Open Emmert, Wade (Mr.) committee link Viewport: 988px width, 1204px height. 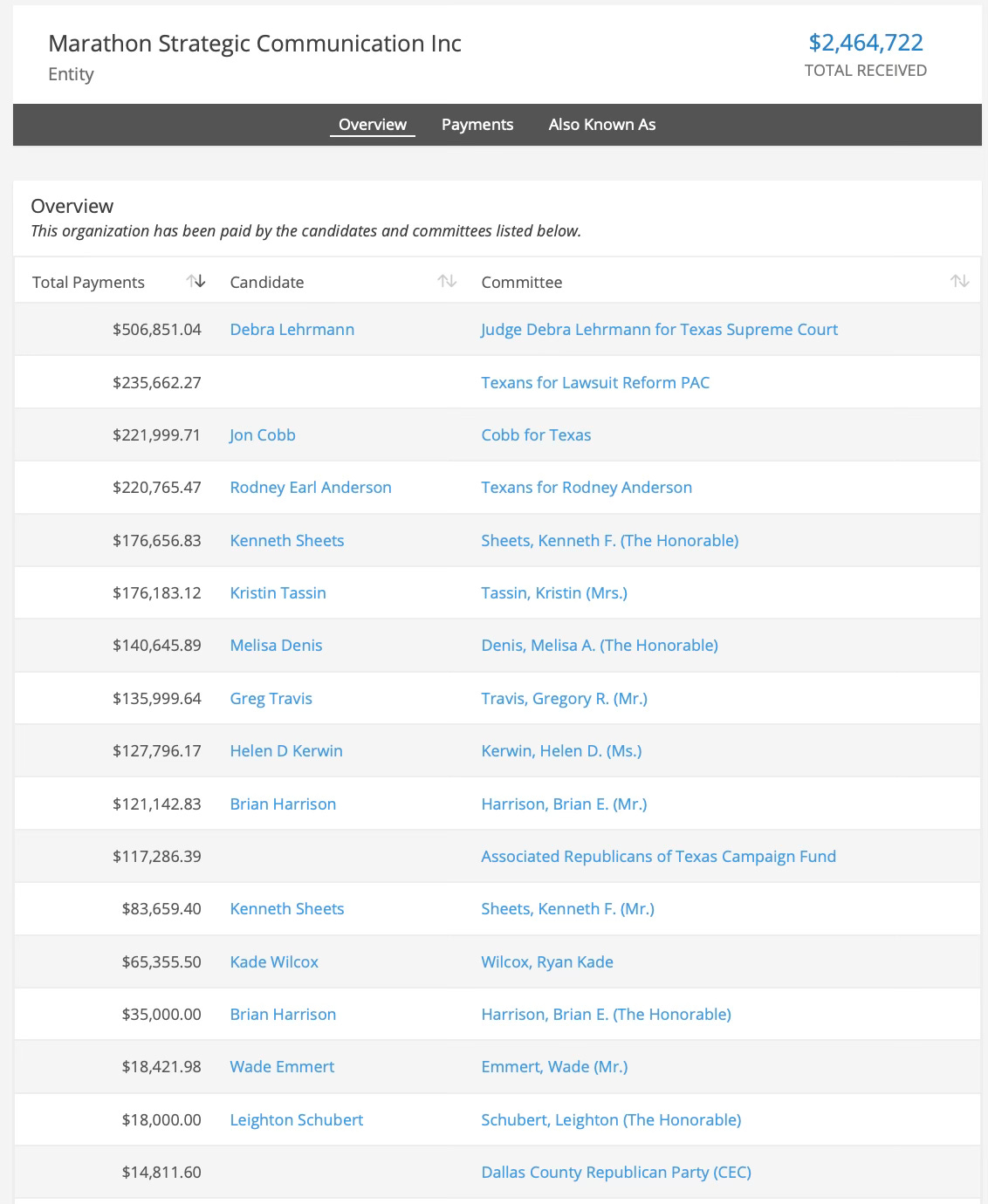point(554,1066)
